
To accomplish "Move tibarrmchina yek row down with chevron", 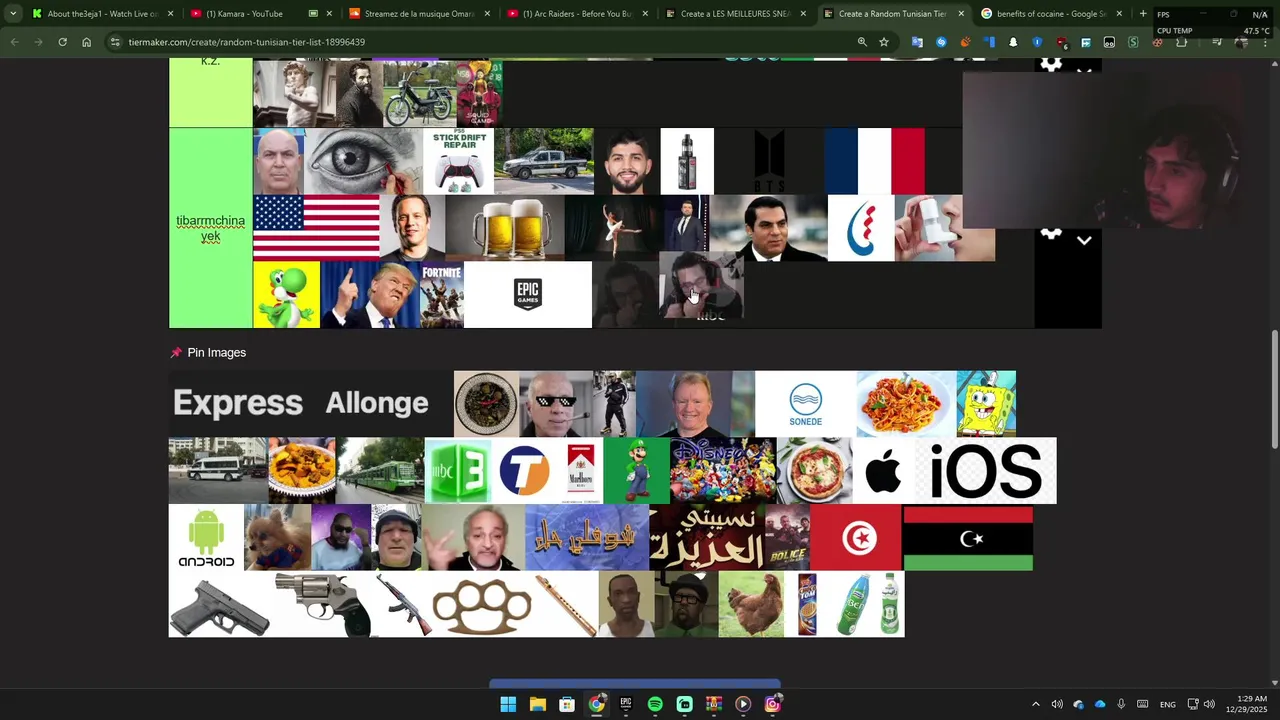I will pos(1084,241).
